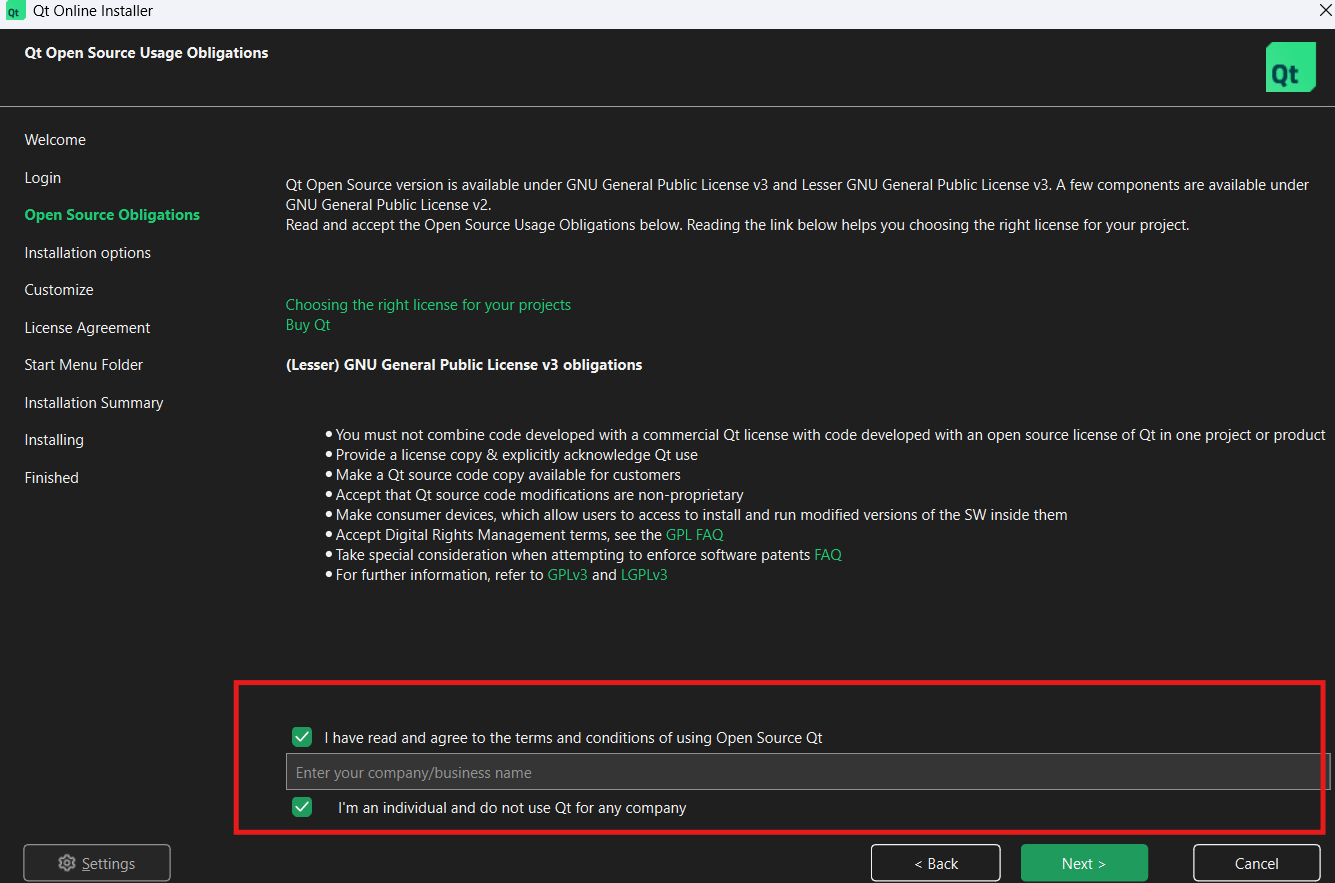This screenshot has height=883, width=1335.
Task: Click the Qt icon in the title bar
Action: pos(15,11)
